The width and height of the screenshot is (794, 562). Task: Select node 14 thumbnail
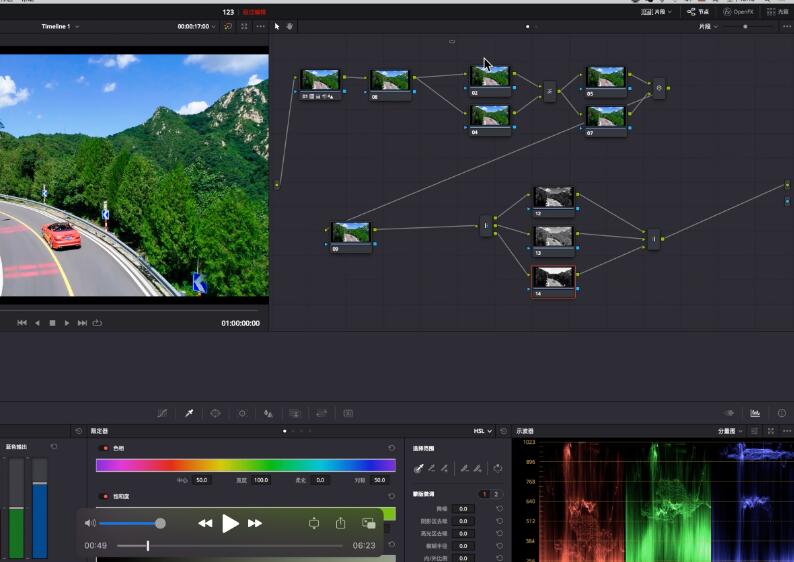tap(553, 277)
